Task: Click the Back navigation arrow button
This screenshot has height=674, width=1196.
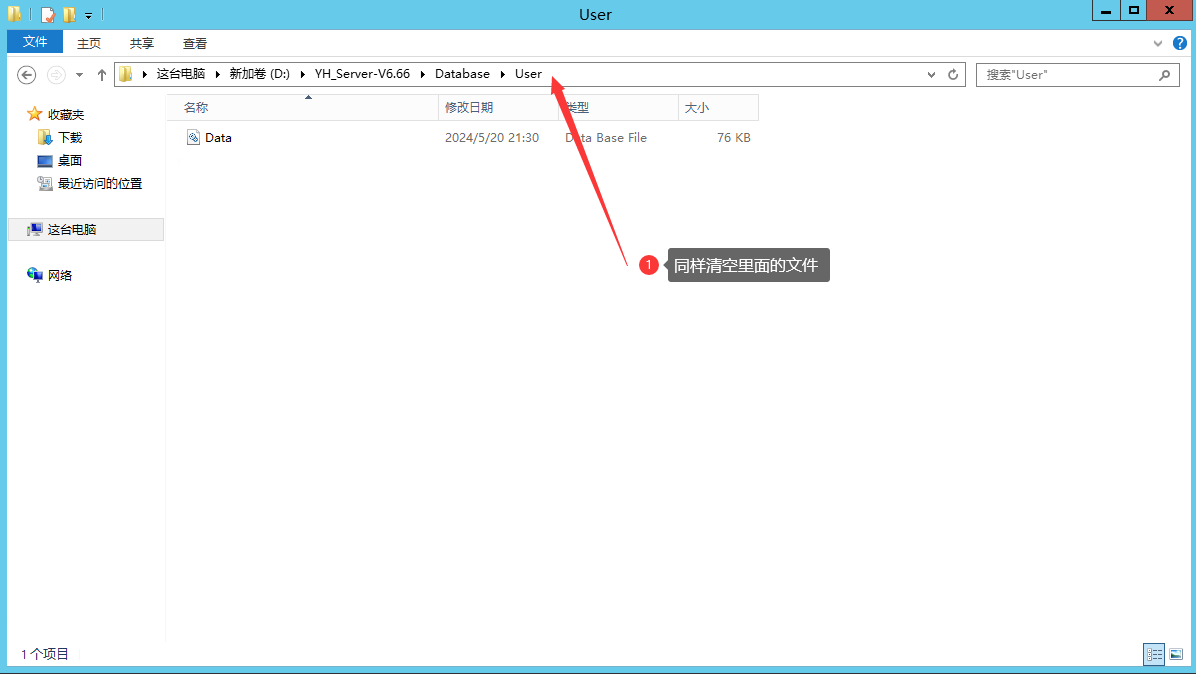Action: [27, 75]
